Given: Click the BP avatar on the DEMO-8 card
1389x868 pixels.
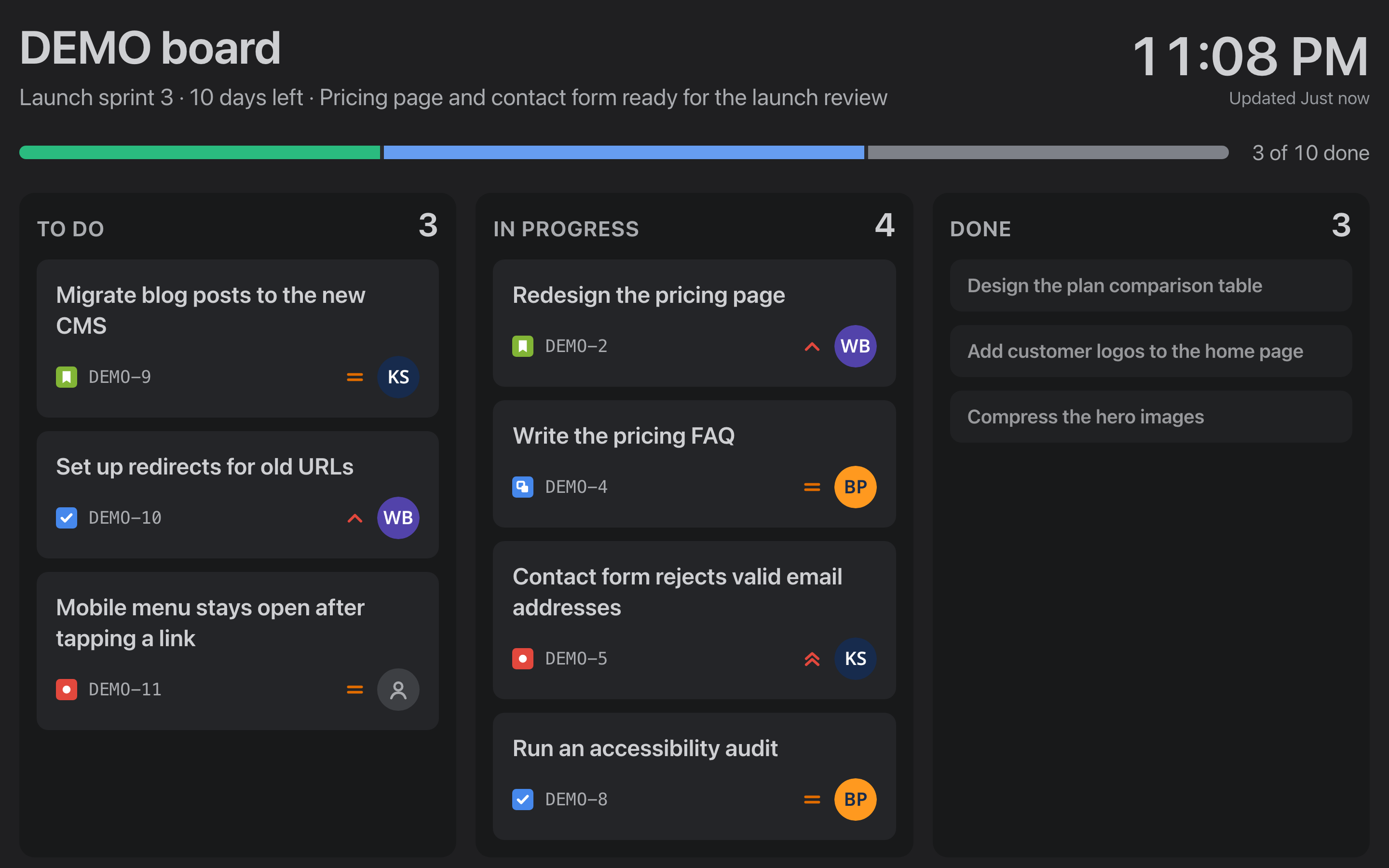Looking at the screenshot, I should tap(855, 799).
